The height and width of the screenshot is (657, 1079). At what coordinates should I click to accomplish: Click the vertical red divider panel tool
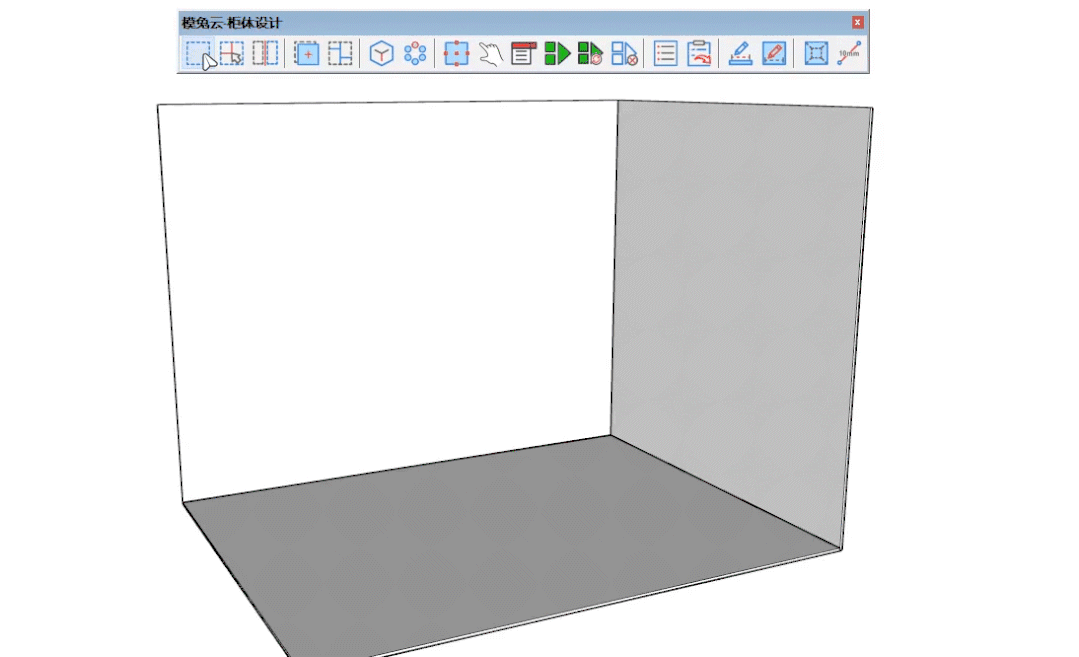[x=264, y=53]
